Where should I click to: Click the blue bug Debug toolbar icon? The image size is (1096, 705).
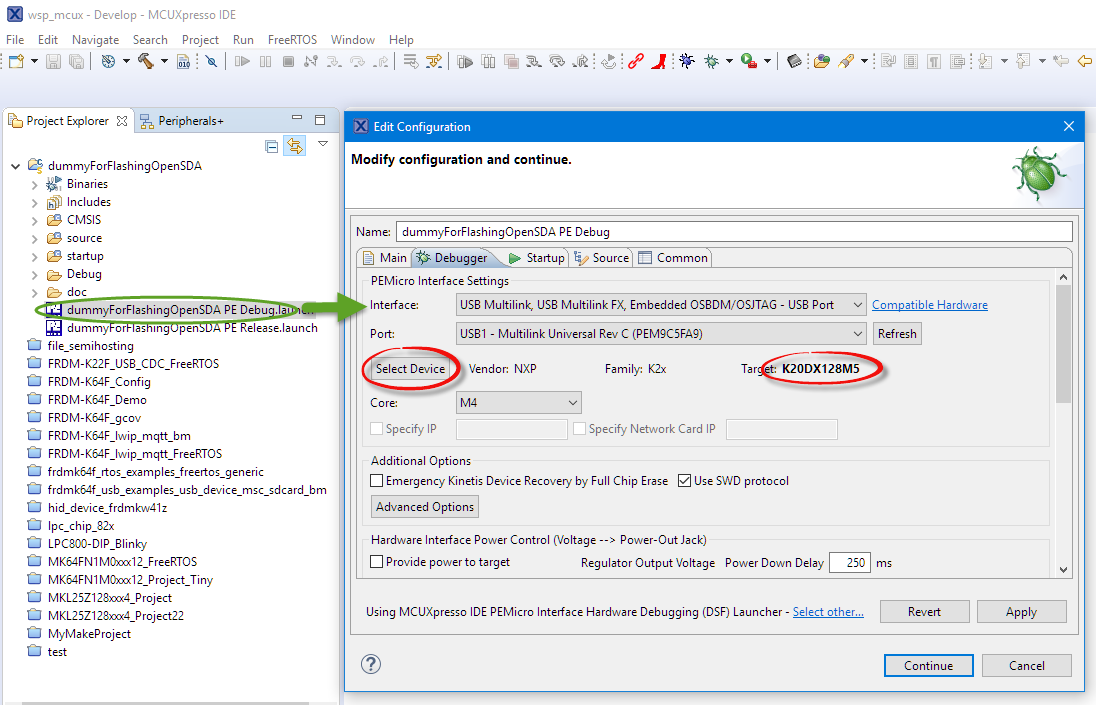[687, 61]
